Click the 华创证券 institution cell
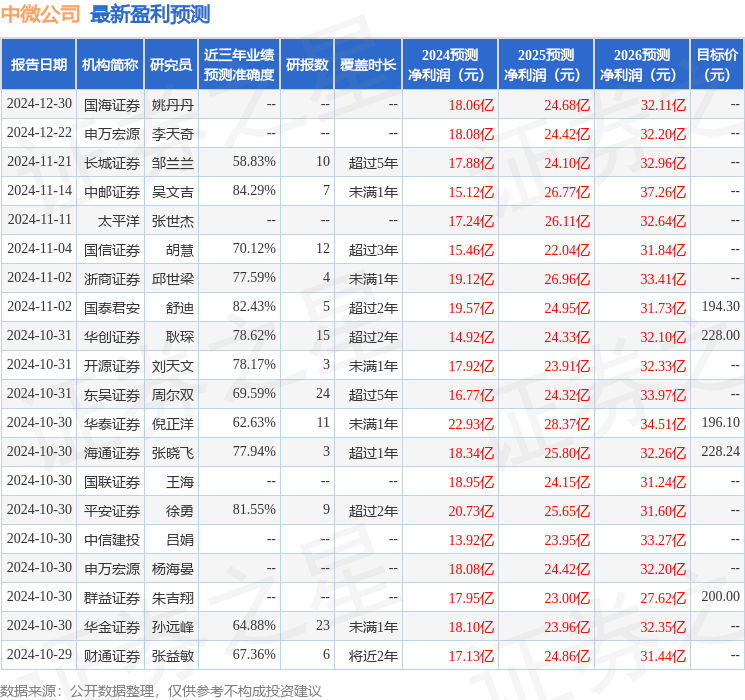 point(112,337)
